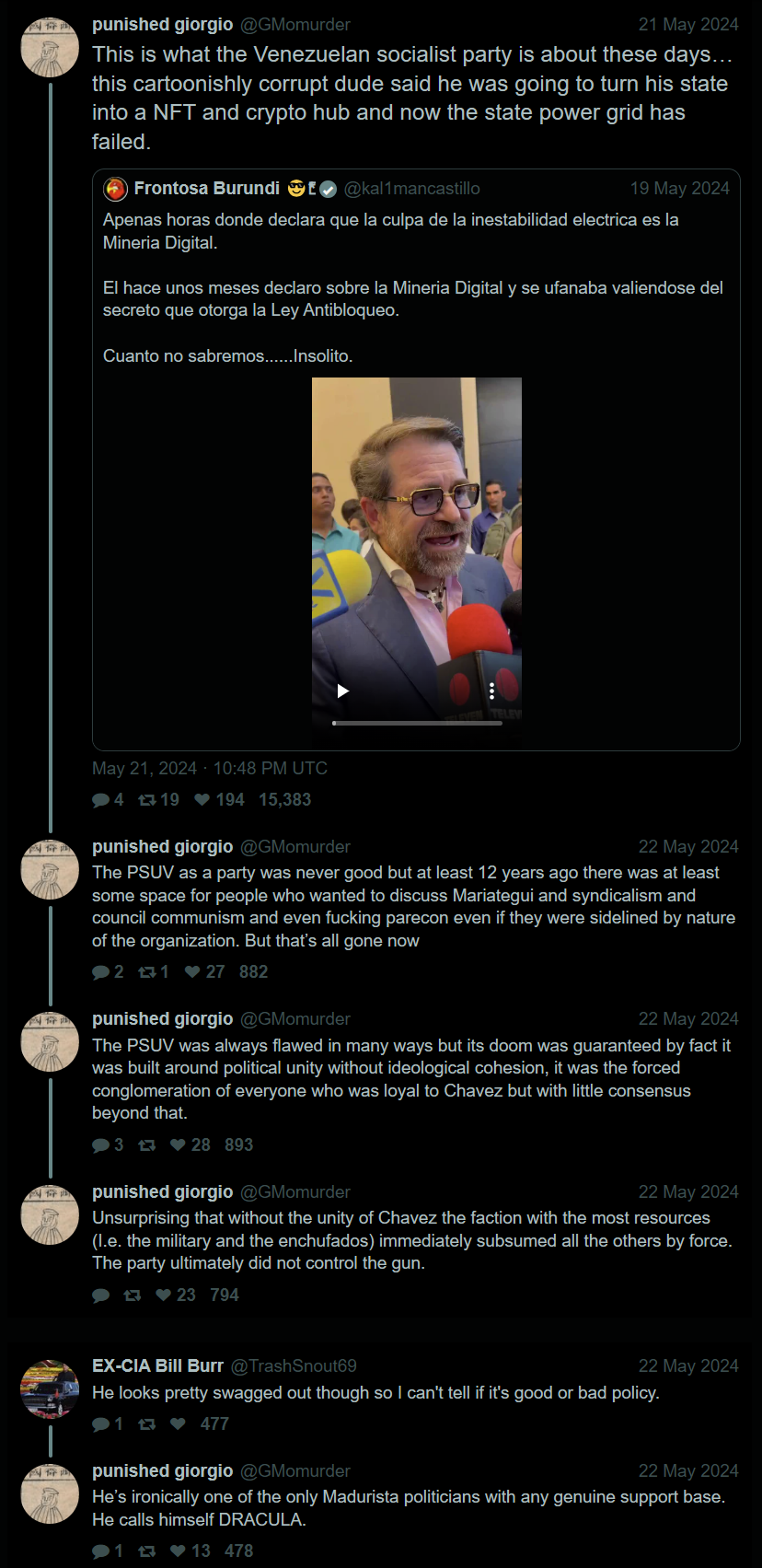Open EX-CIA Bill Burr's avatar
762x1568 pixels.
coord(50,1388)
